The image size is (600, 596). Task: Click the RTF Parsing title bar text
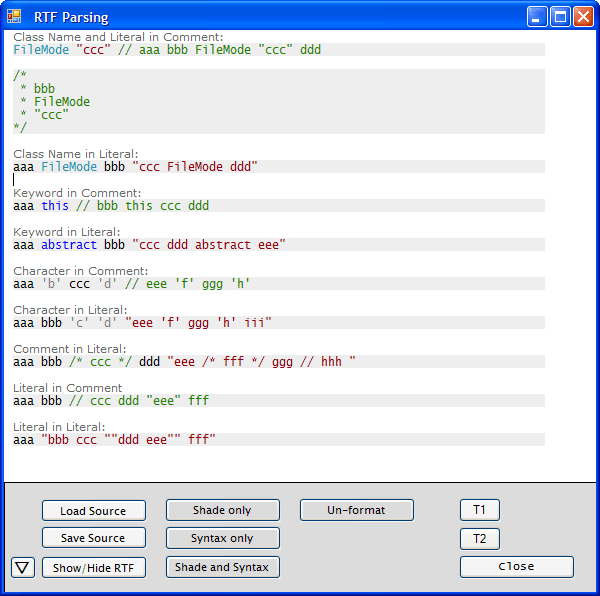click(x=71, y=17)
